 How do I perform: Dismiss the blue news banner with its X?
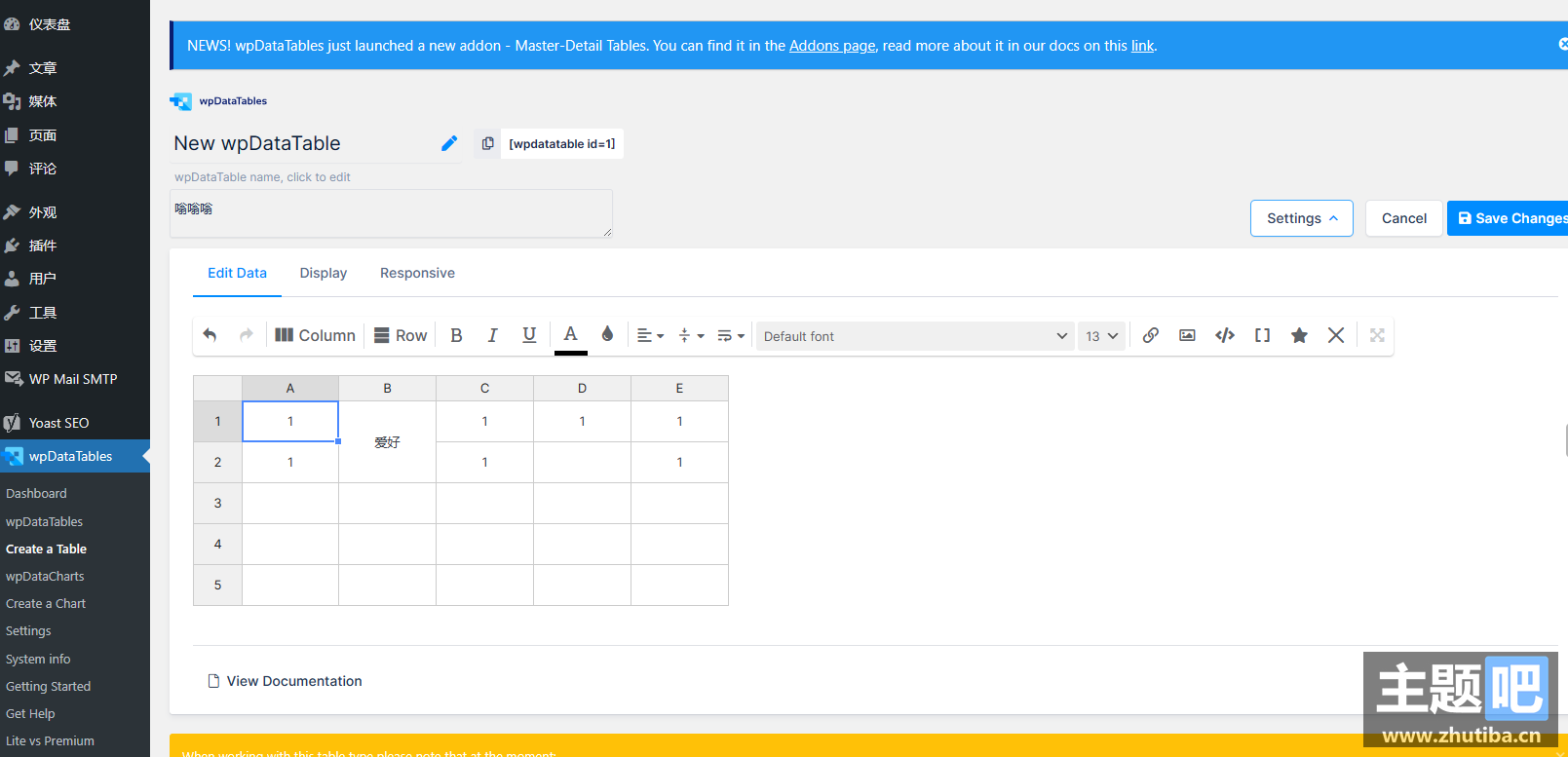pyautogui.click(x=1563, y=44)
